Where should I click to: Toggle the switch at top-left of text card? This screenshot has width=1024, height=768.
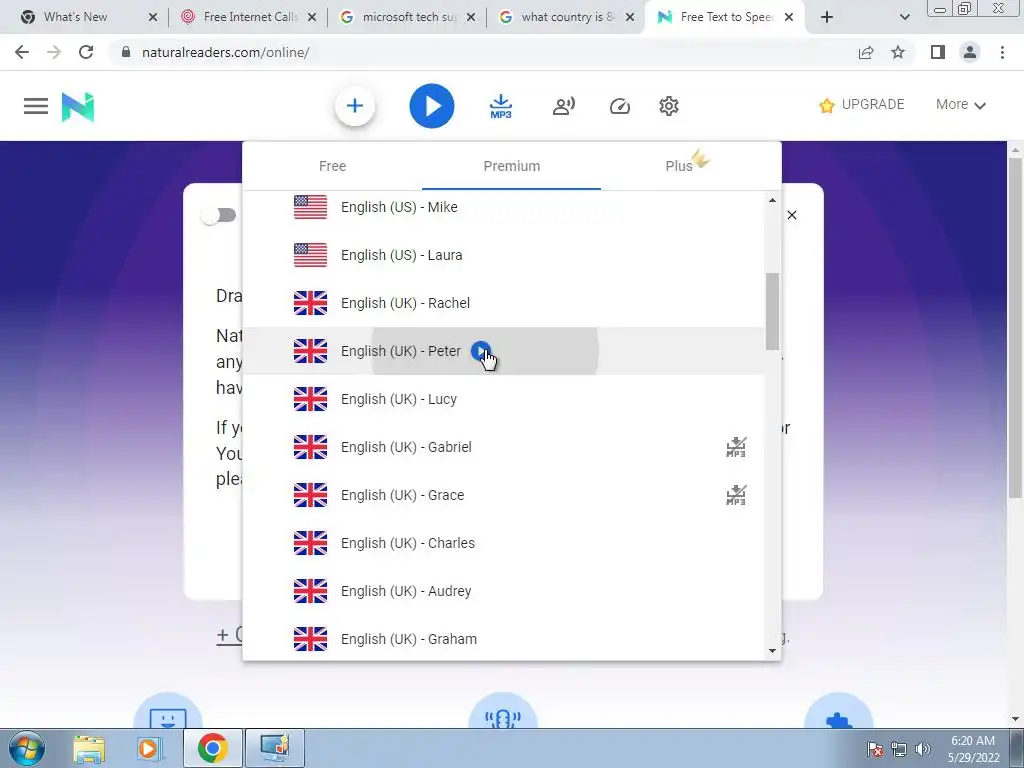click(x=219, y=216)
